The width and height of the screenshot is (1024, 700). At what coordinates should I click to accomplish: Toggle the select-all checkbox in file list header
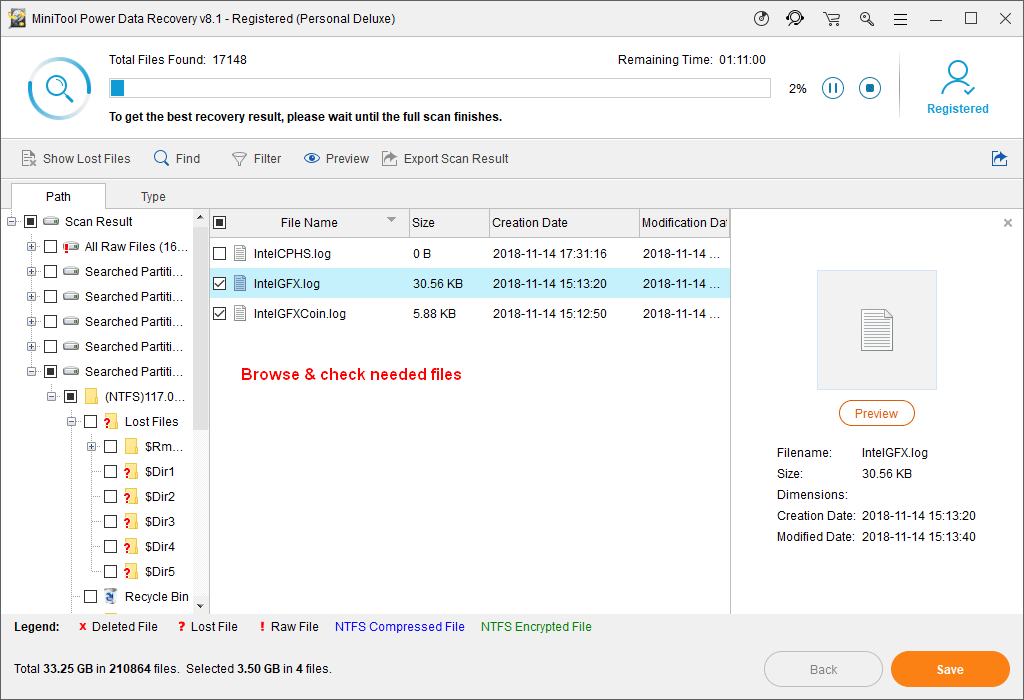pyautogui.click(x=219, y=223)
